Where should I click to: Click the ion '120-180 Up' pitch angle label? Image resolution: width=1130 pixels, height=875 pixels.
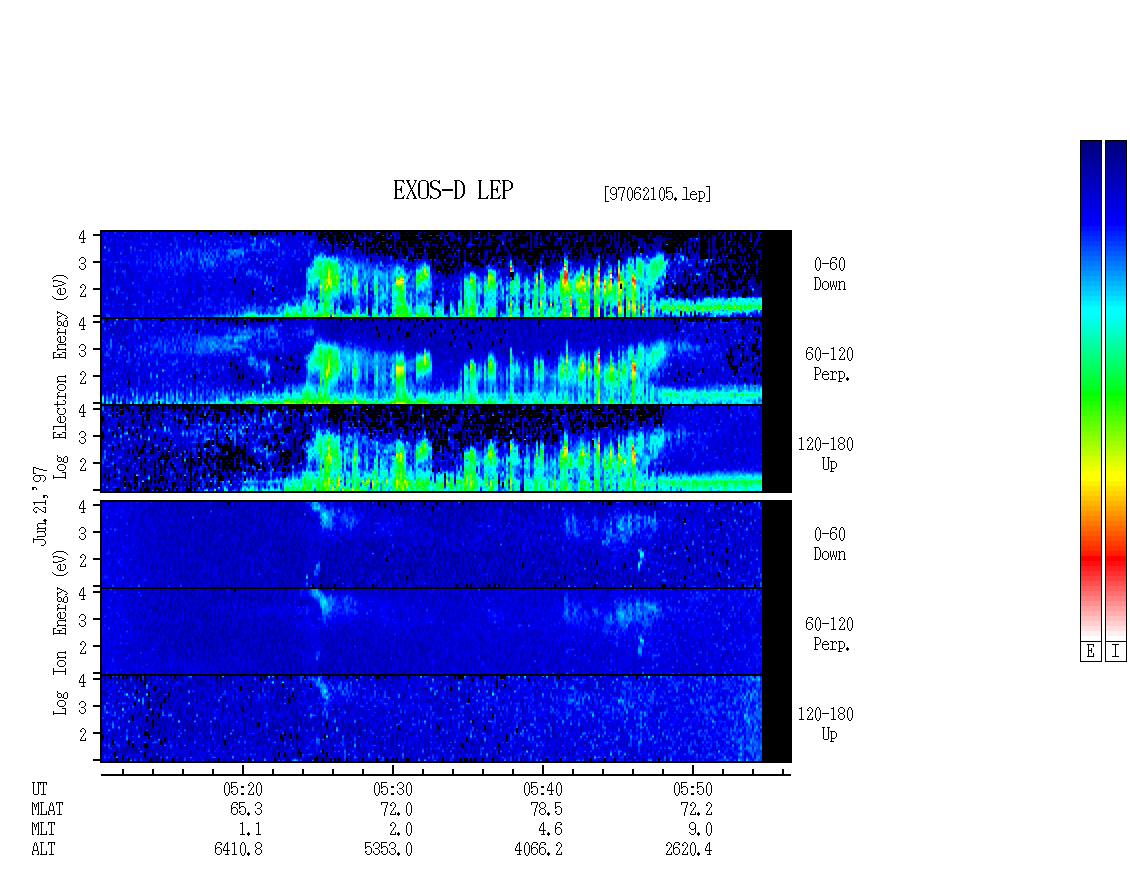coord(826,724)
